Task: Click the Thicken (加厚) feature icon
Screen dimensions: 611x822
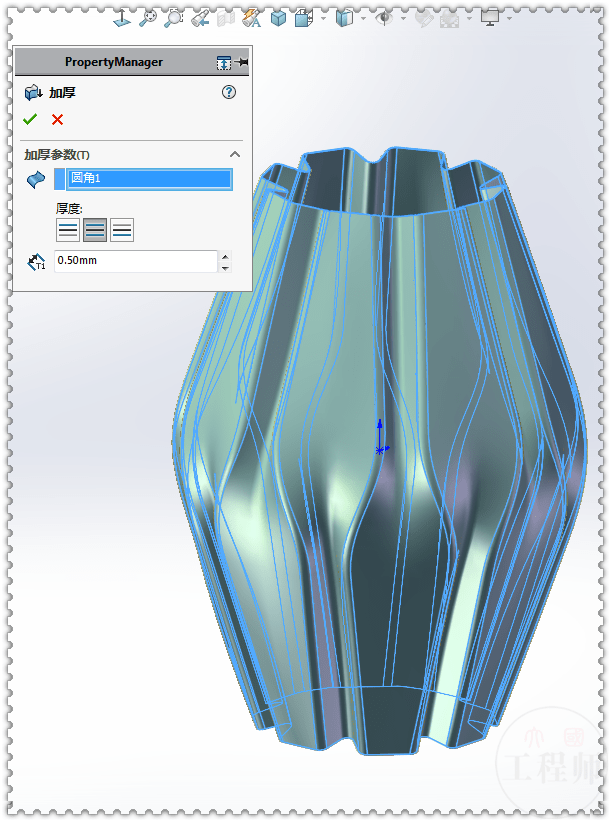Action: point(34,93)
